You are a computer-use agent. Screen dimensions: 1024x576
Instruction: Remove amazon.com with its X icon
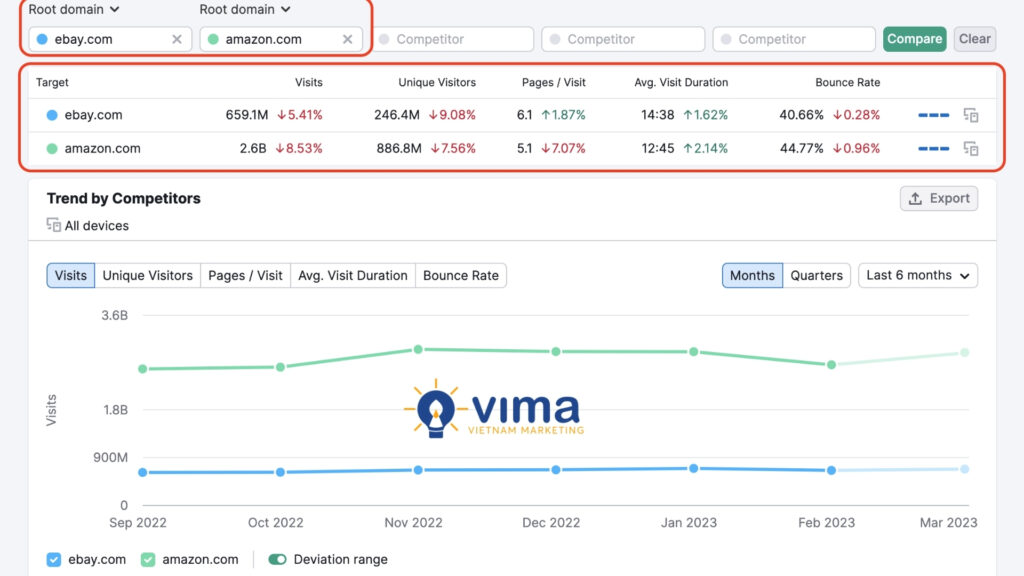click(347, 39)
